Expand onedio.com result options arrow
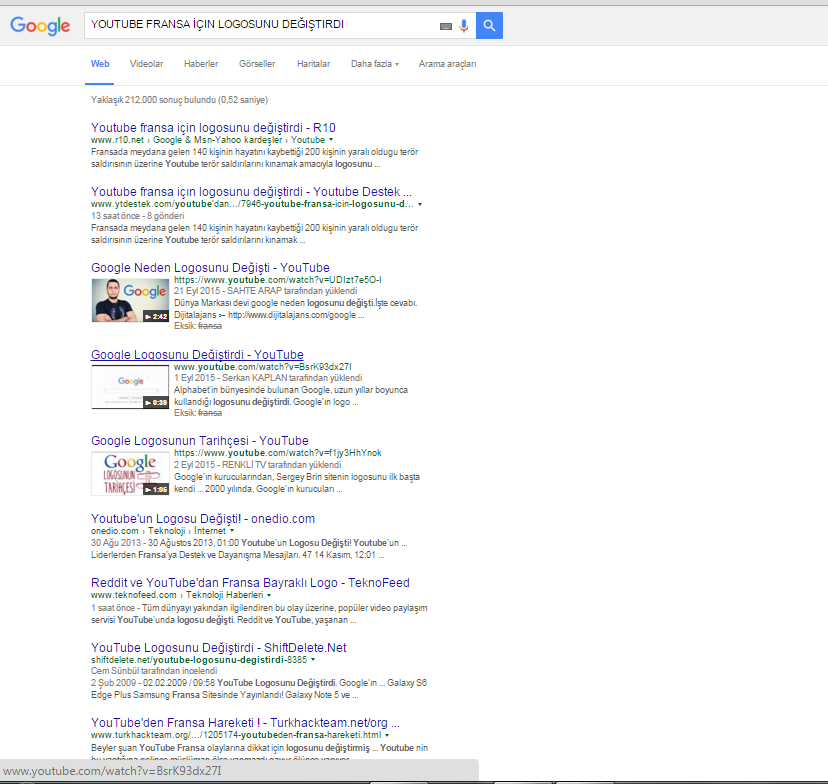This screenshot has width=828, height=784. [x=232, y=531]
